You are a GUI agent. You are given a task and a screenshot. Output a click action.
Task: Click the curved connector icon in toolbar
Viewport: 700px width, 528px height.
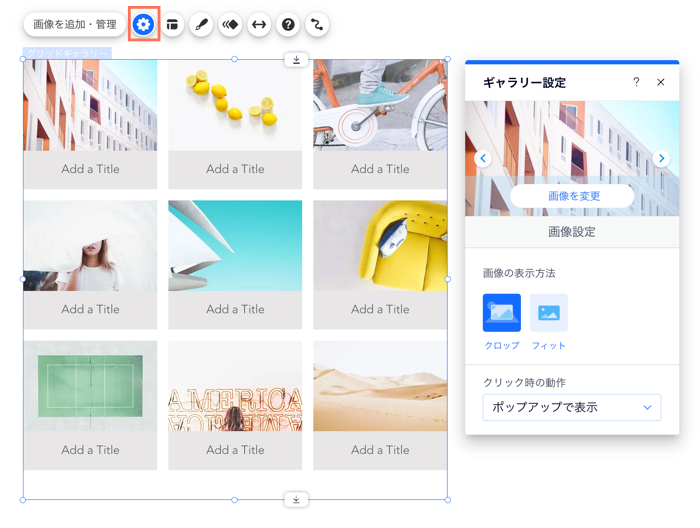317,24
